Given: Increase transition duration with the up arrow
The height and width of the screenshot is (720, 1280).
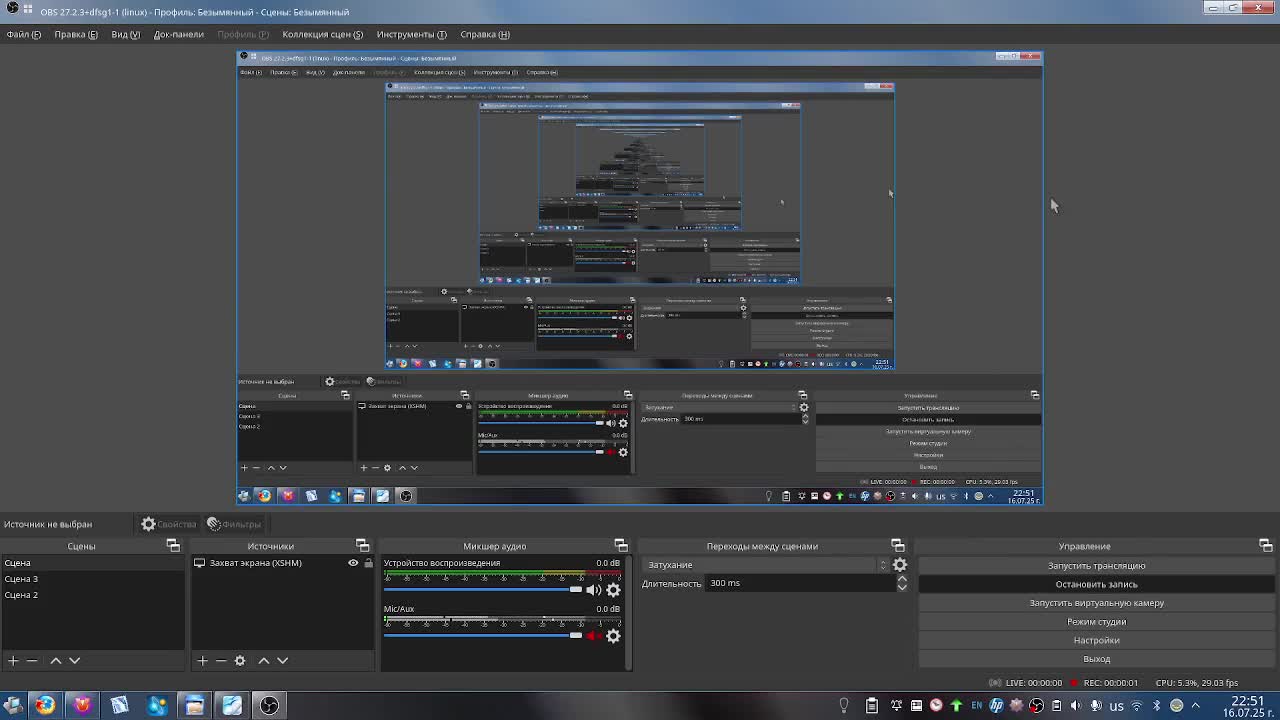Looking at the screenshot, I should coord(902,579).
